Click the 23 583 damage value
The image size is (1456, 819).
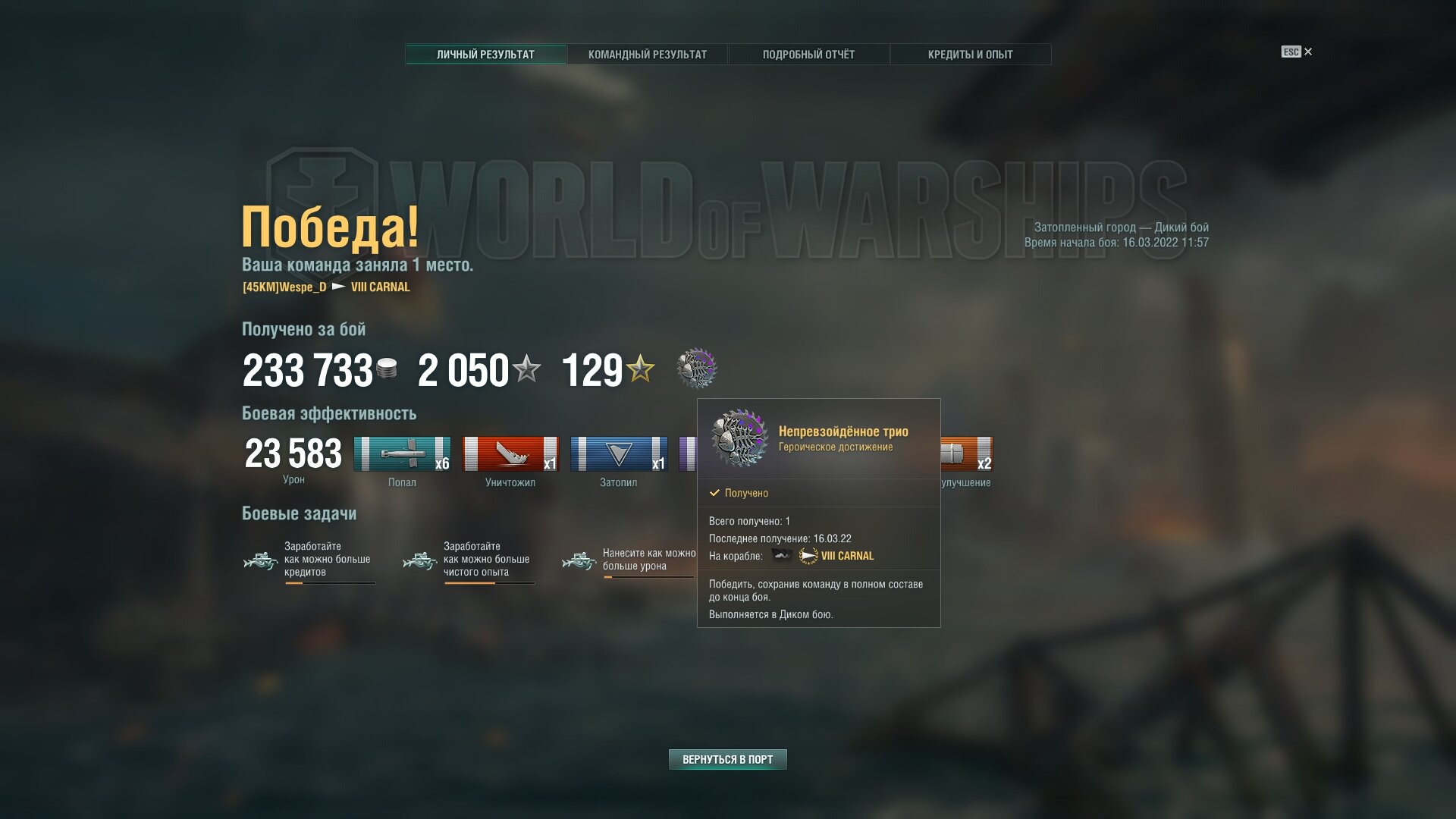(x=293, y=453)
